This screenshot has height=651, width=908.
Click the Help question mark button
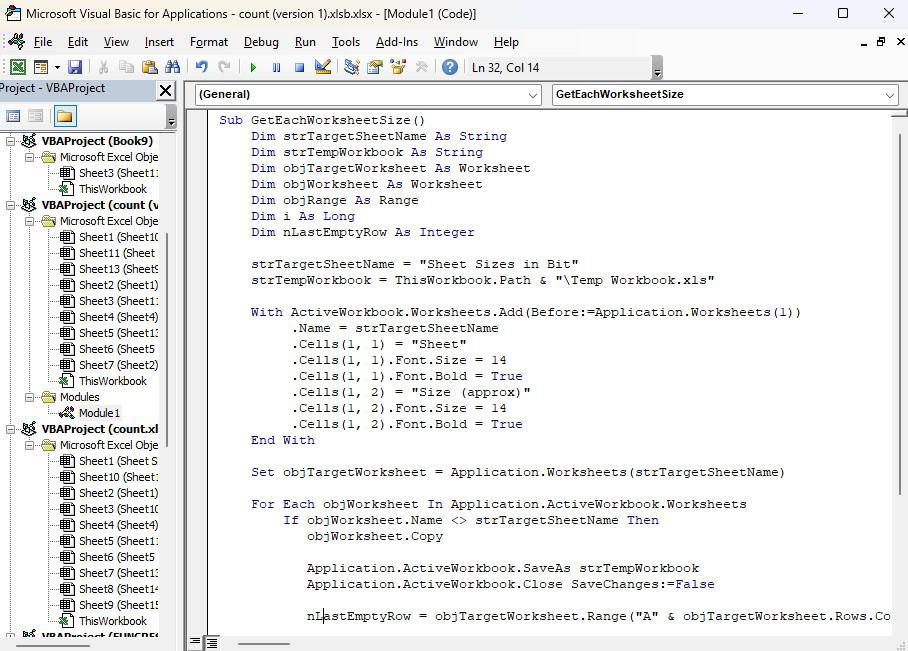(452, 66)
